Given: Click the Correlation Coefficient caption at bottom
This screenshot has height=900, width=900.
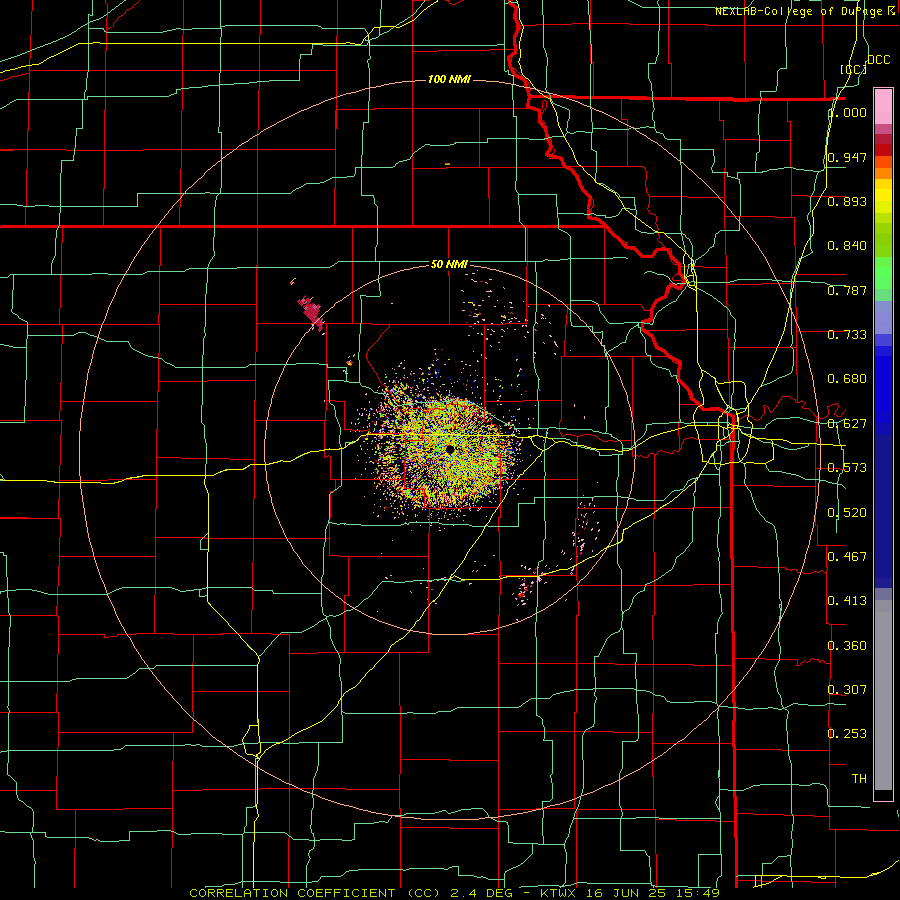Looking at the screenshot, I should [454, 893].
